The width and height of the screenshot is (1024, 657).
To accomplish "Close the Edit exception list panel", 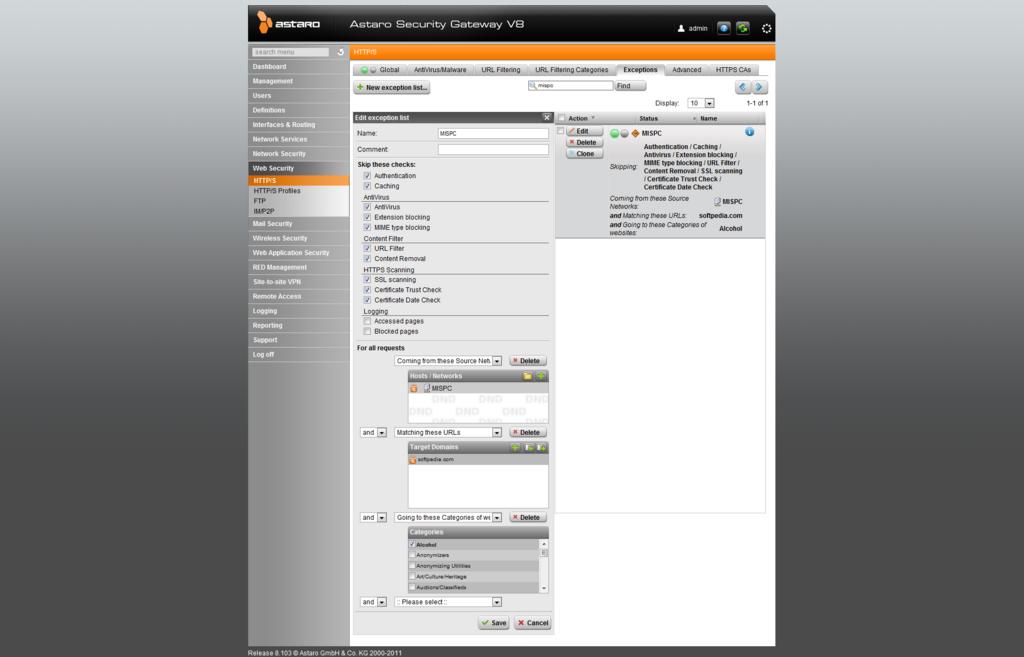I will tap(546, 118).
